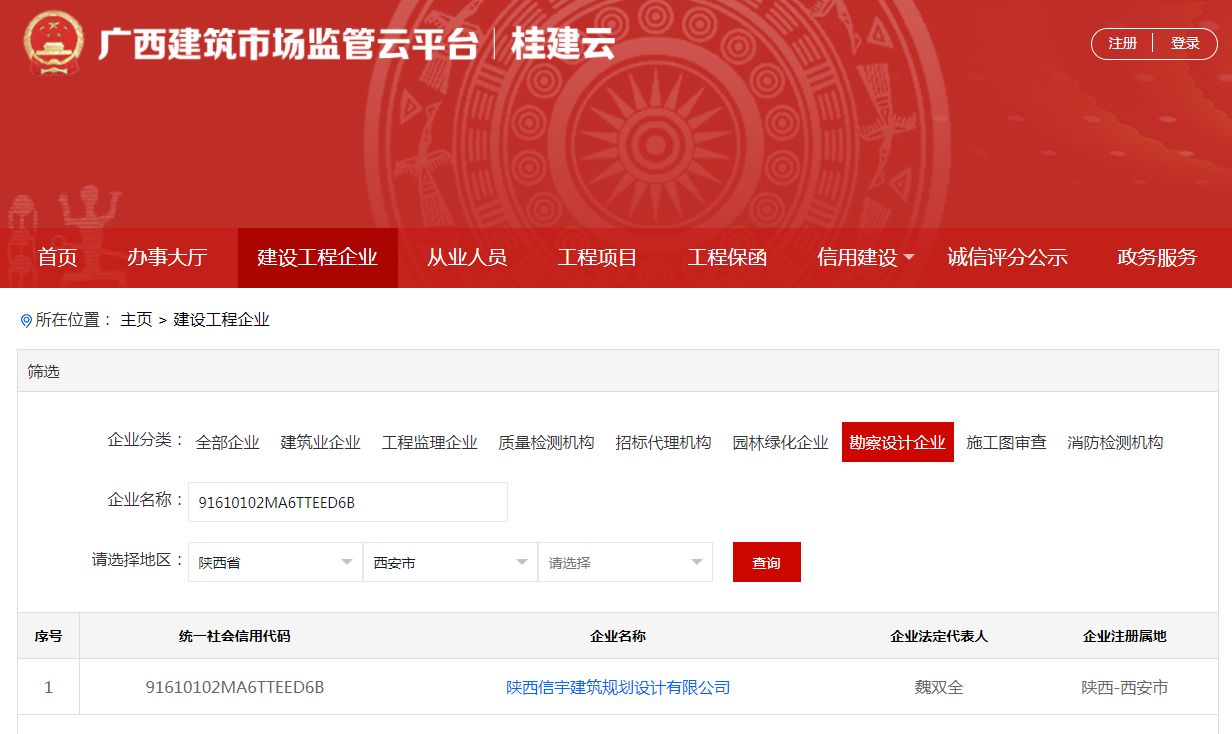Open 陕西信宇建筑规划设计有限公司 company details
The image size is (1232, 734).
[616, 687]
